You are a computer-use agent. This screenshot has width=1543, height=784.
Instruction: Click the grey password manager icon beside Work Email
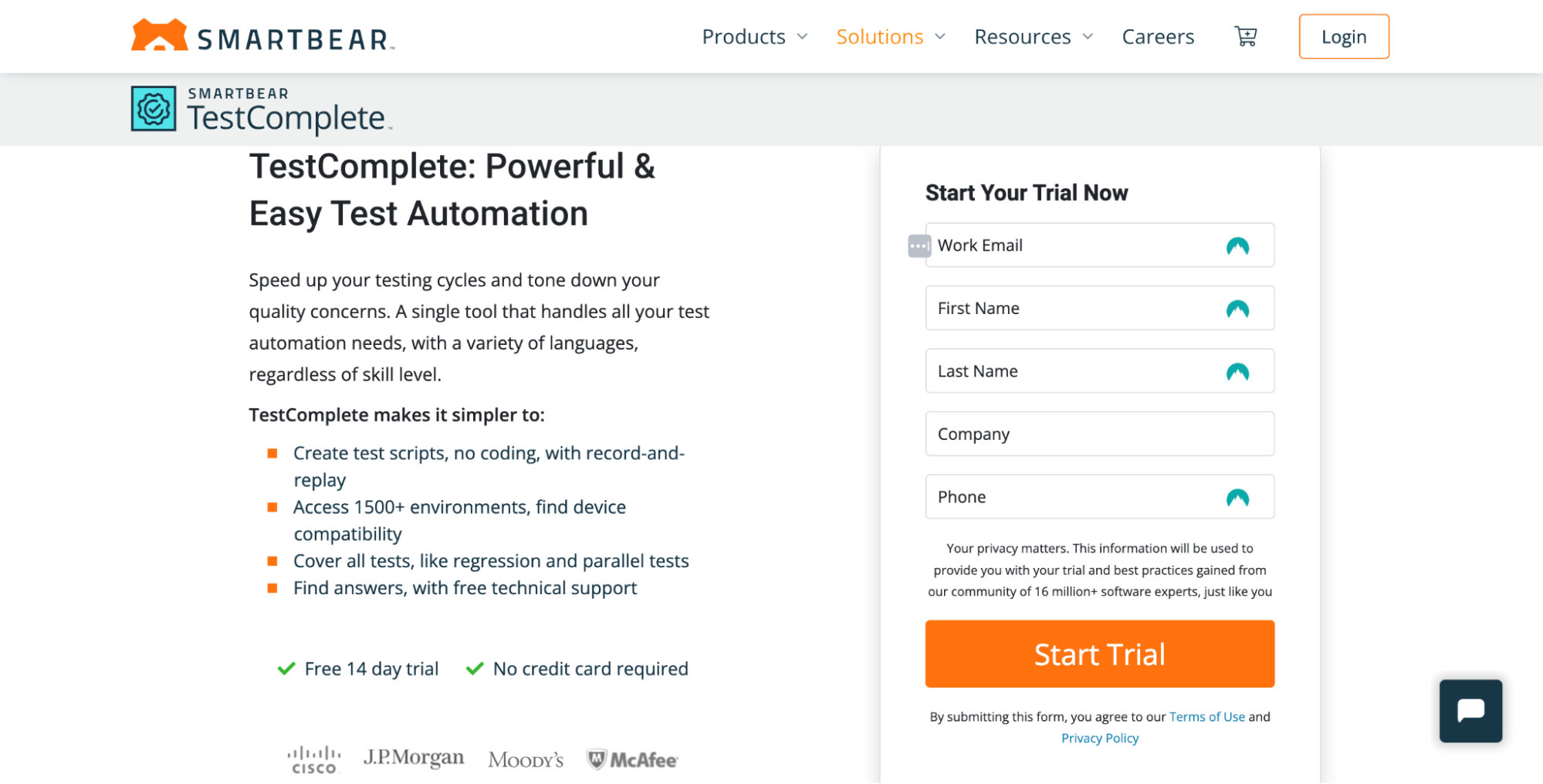tap(919, 246)
